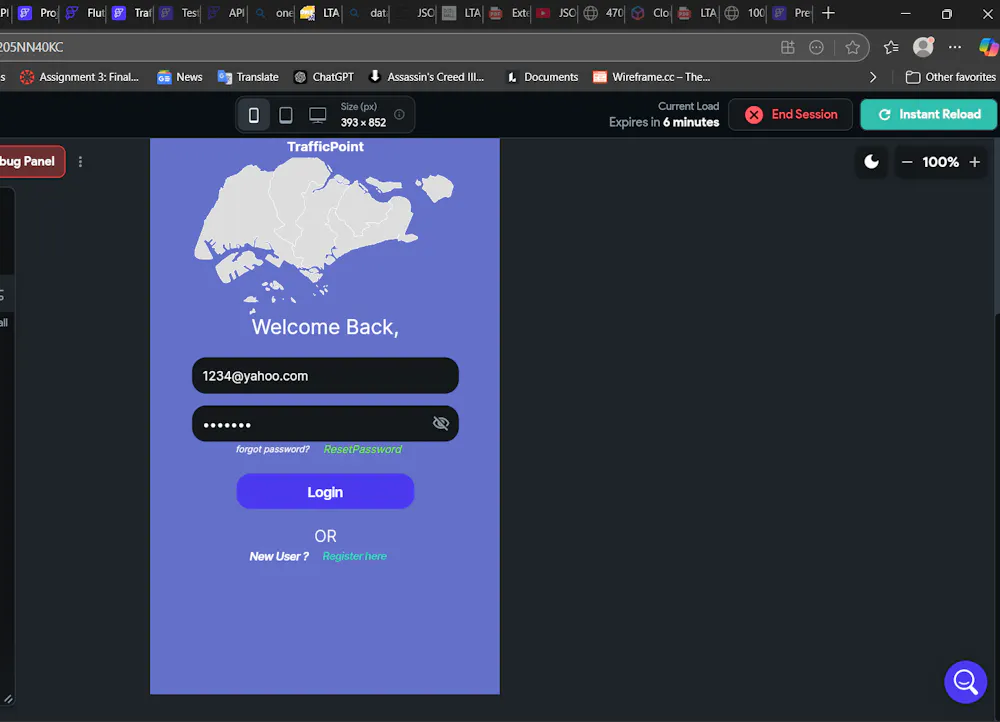The image size is (1000, 722).
Task: Open the Assignment 3: Final bookmark
Action: 80,77
